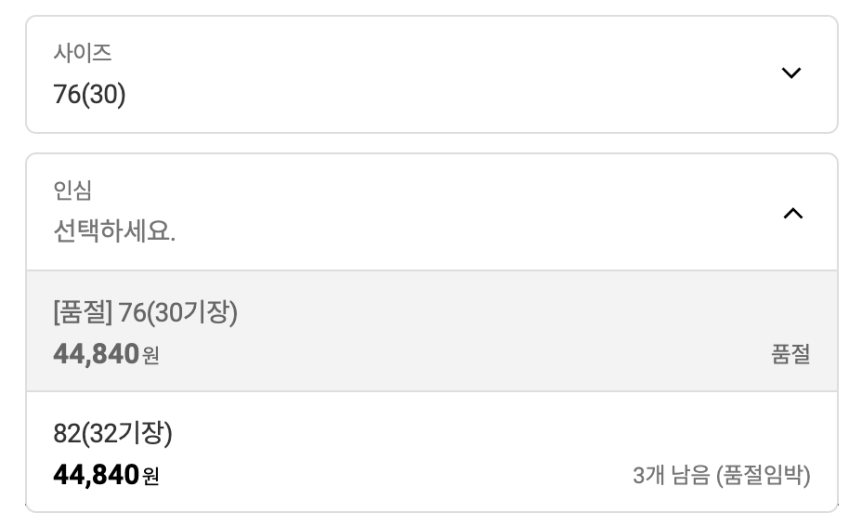The image size is (849, 526).
Task: Click the 사이즈 label
Action: (81, 53)
